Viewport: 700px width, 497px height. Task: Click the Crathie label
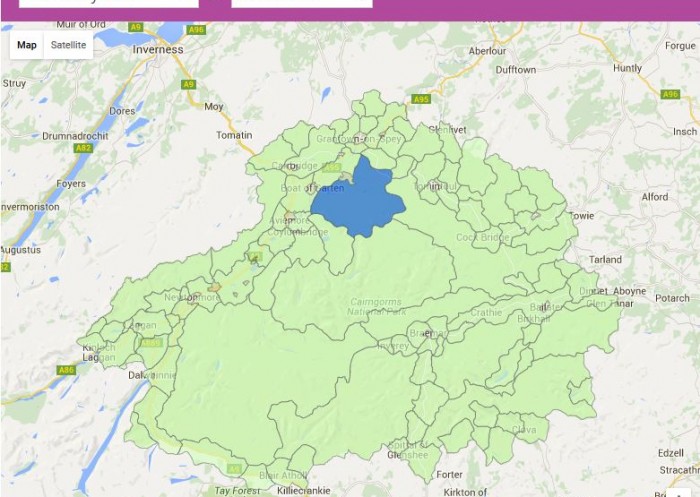486,313
